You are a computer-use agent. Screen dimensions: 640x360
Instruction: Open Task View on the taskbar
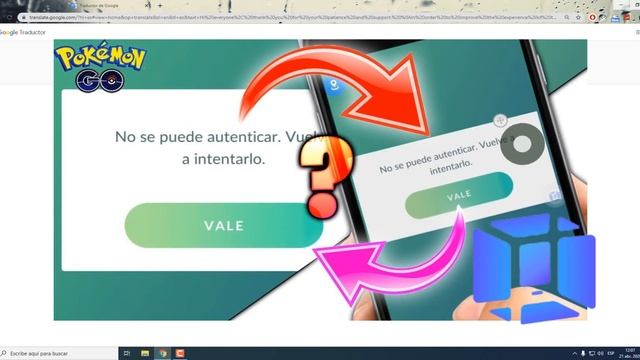pyautogui.click(x=127, y=353)
